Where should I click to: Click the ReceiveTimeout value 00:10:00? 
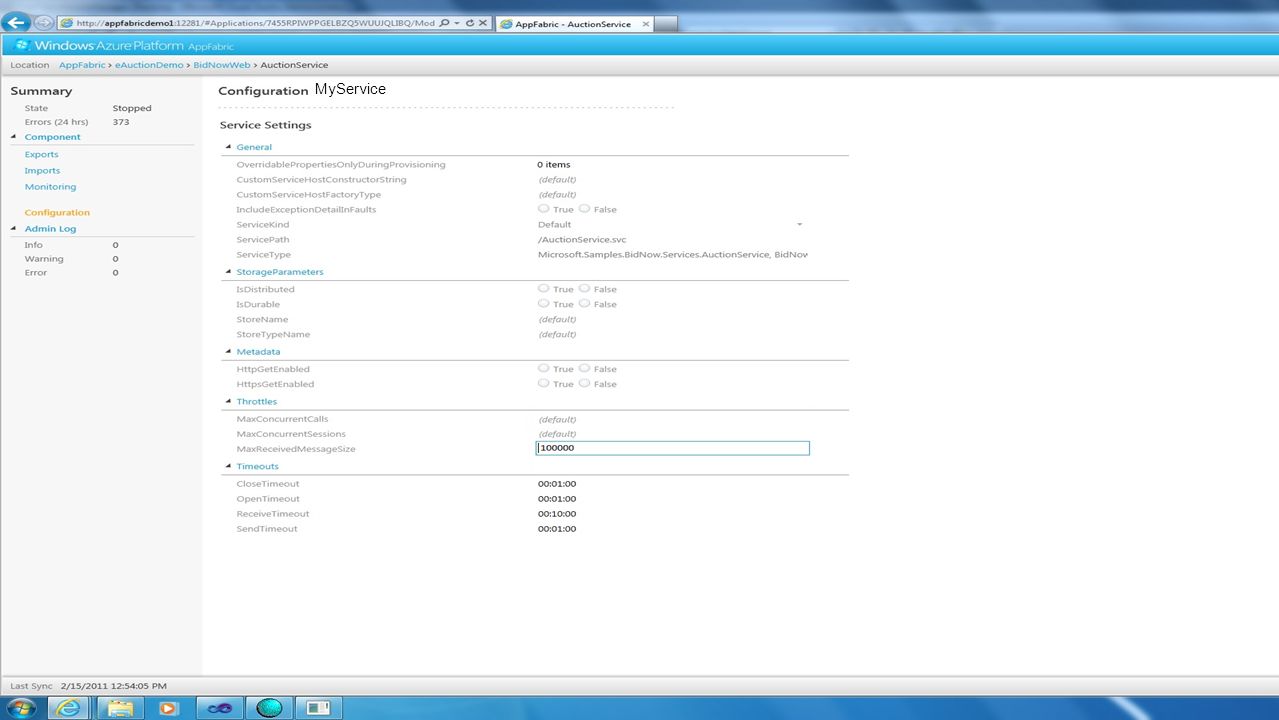point(557,514)
